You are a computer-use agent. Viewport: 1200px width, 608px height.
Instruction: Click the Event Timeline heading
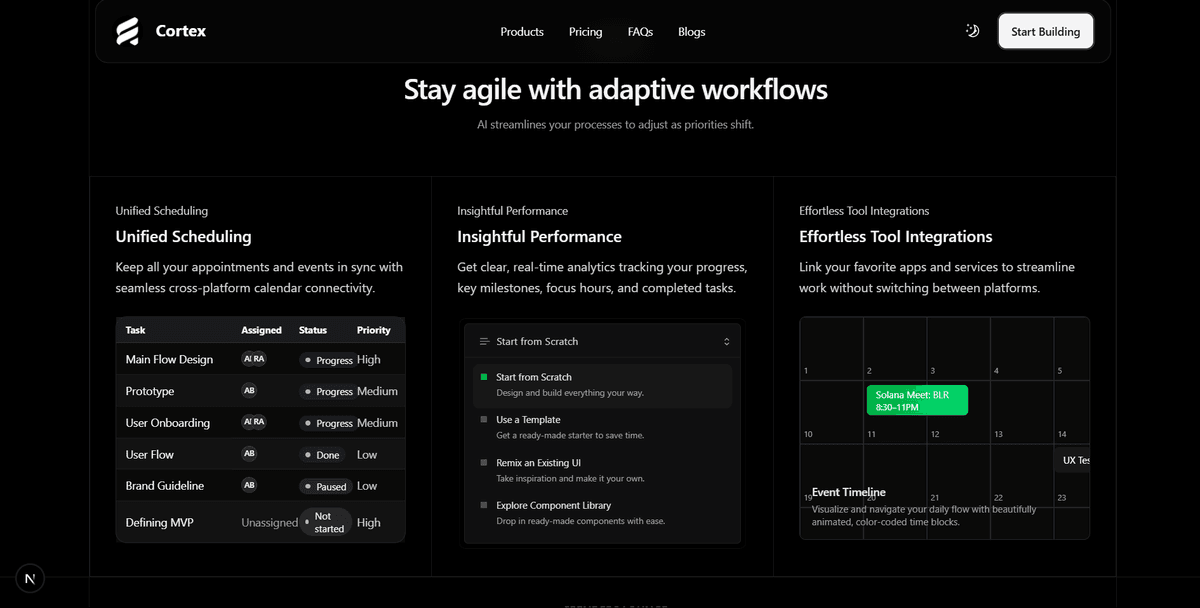click(849, 492)
